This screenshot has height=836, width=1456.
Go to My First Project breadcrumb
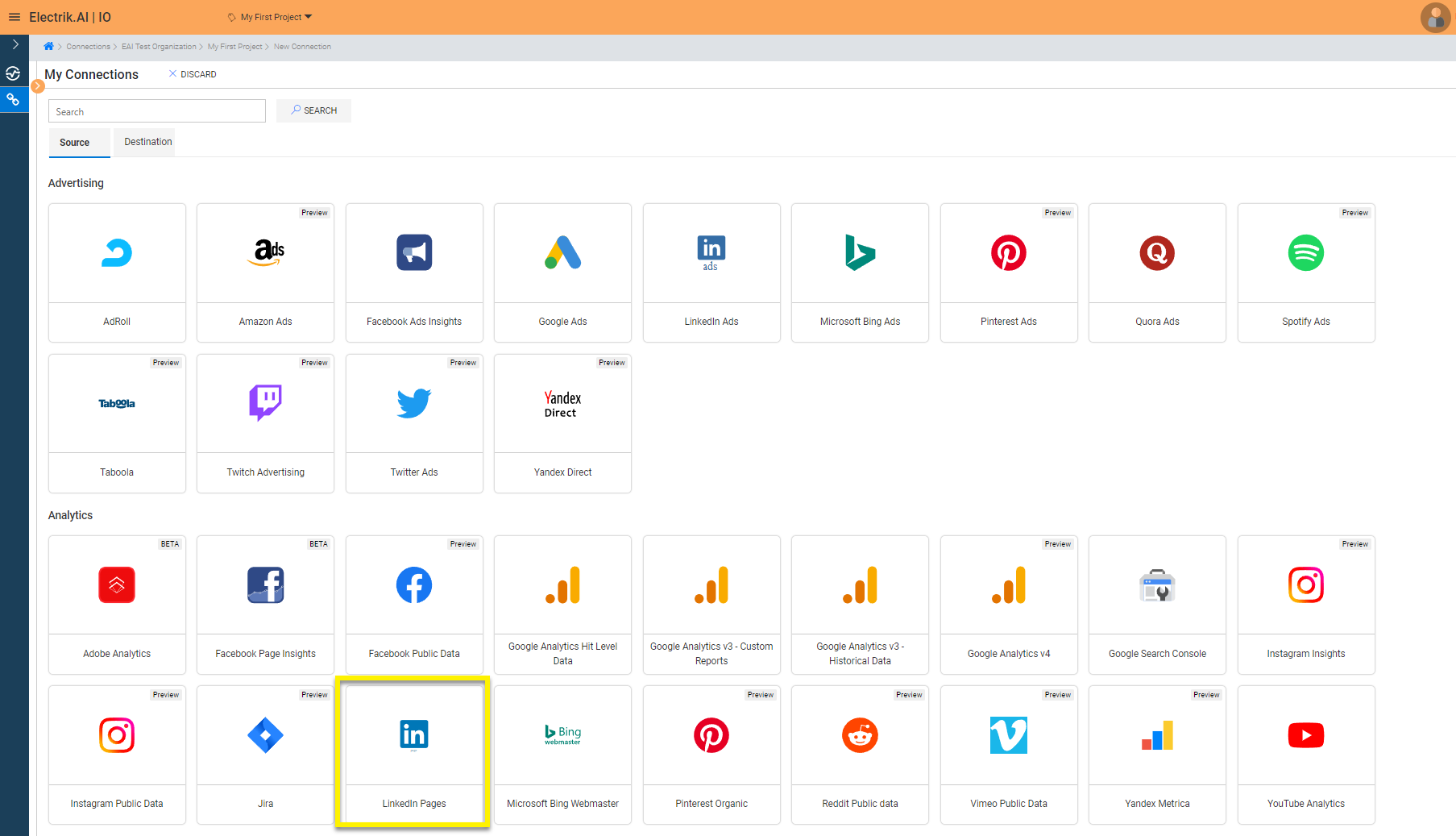click(234, 47)
